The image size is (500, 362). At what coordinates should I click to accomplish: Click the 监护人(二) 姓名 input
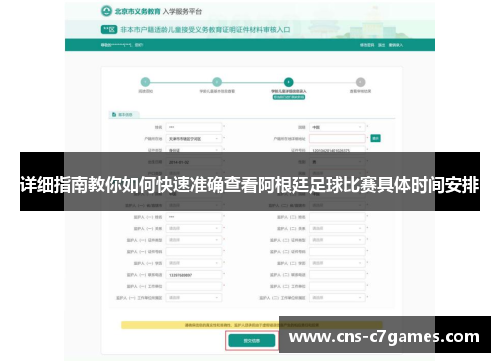pos(337,217)
